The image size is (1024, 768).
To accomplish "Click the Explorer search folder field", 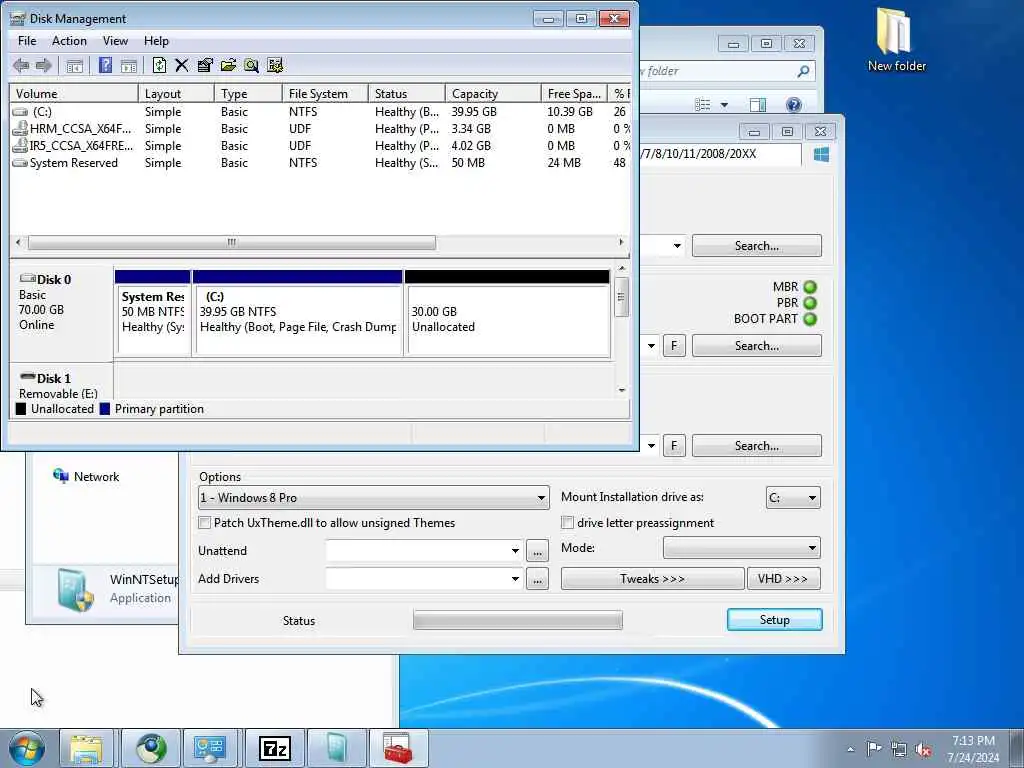I will pos(728,71).
